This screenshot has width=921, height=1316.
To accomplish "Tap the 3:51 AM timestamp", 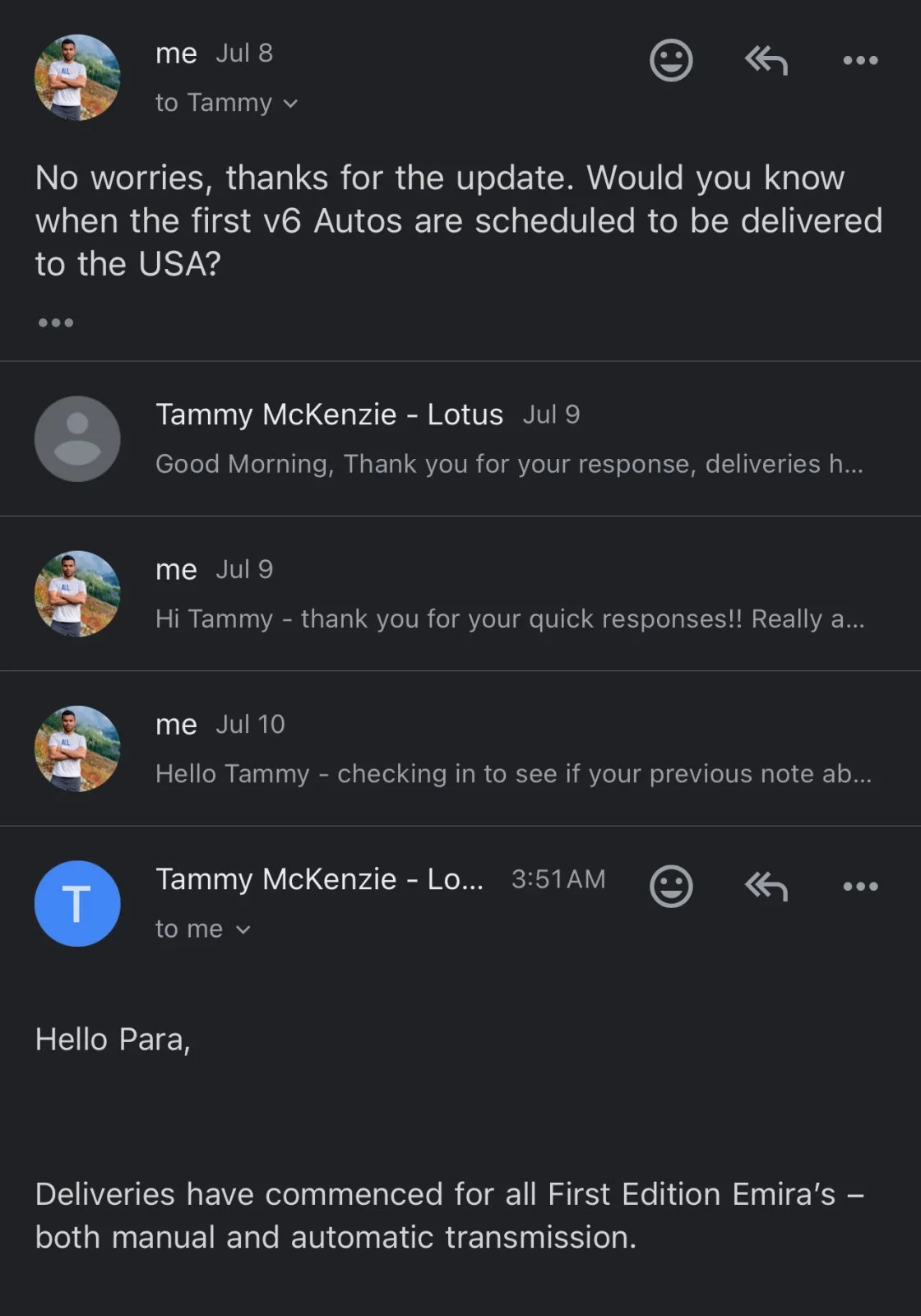I will click(x=558, y=879).
